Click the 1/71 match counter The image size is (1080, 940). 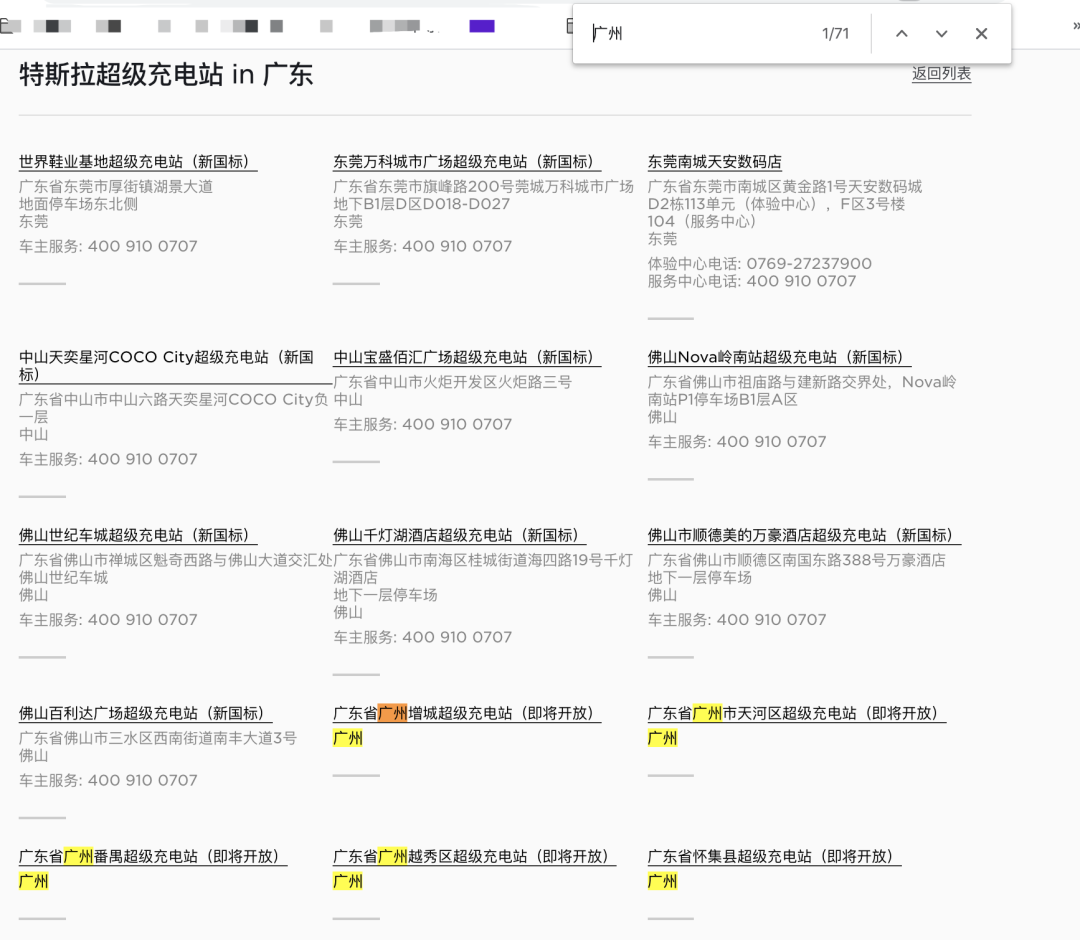[835, 34]
